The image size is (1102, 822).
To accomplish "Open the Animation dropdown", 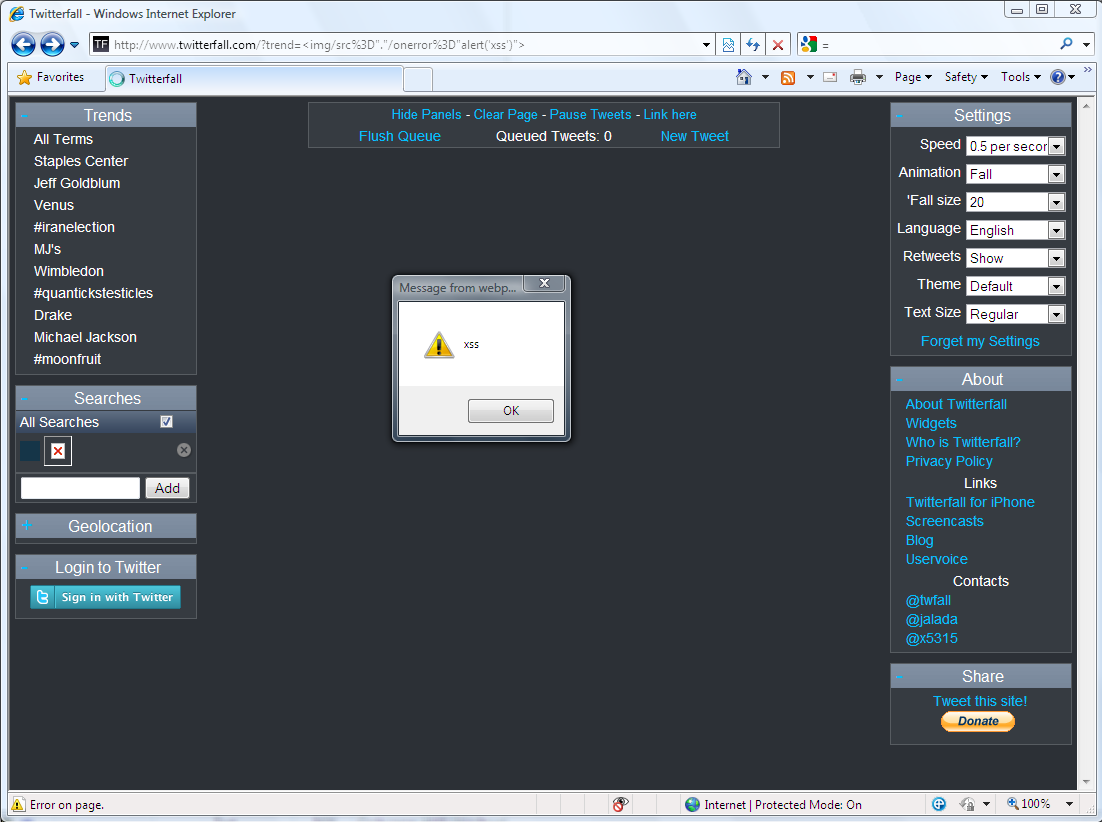I will (x=1016, y=174).
